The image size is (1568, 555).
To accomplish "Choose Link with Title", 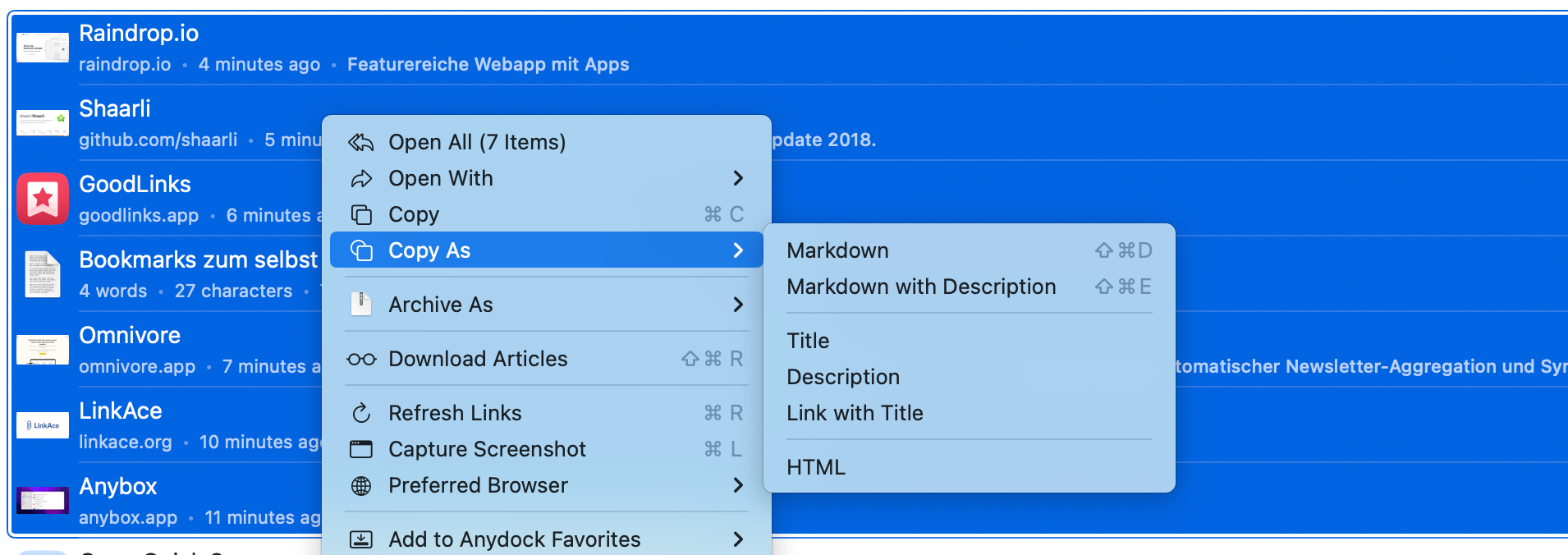I will [970, 413].
